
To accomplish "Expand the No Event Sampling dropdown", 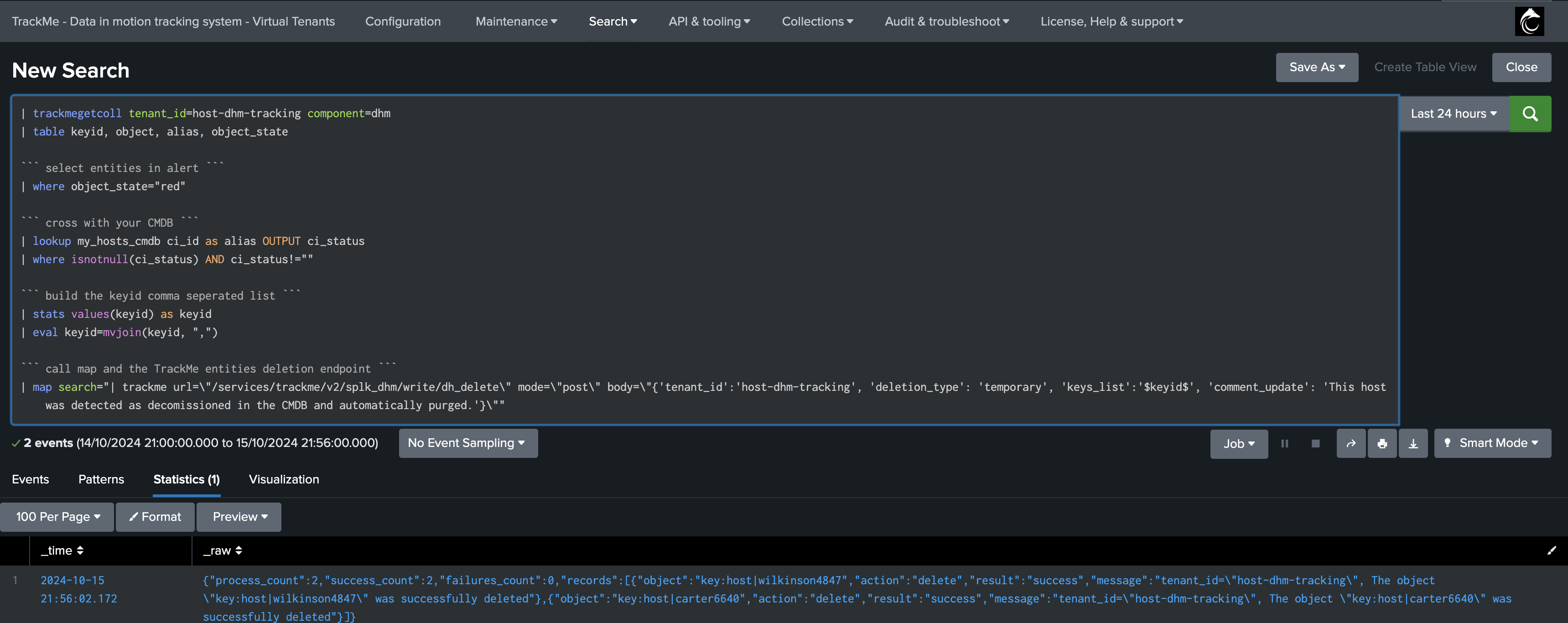I will coord(467,443).
